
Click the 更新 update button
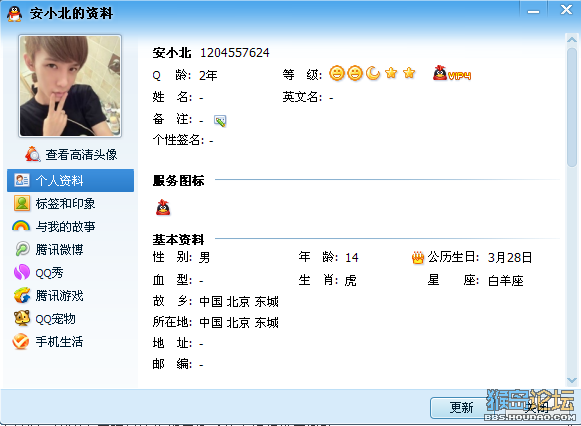click(x=461, y=407)
